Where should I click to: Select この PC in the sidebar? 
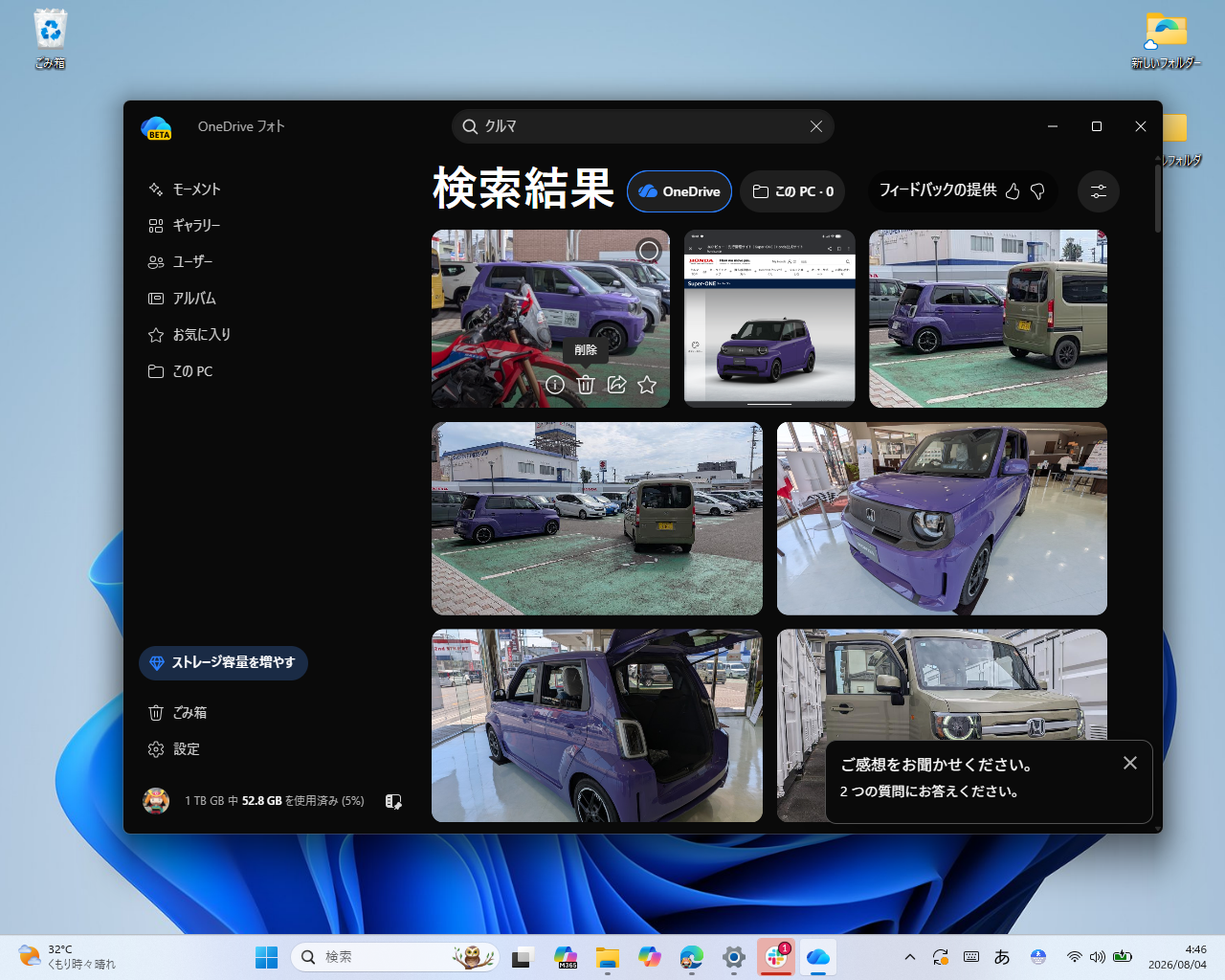(x=181, y=371)
